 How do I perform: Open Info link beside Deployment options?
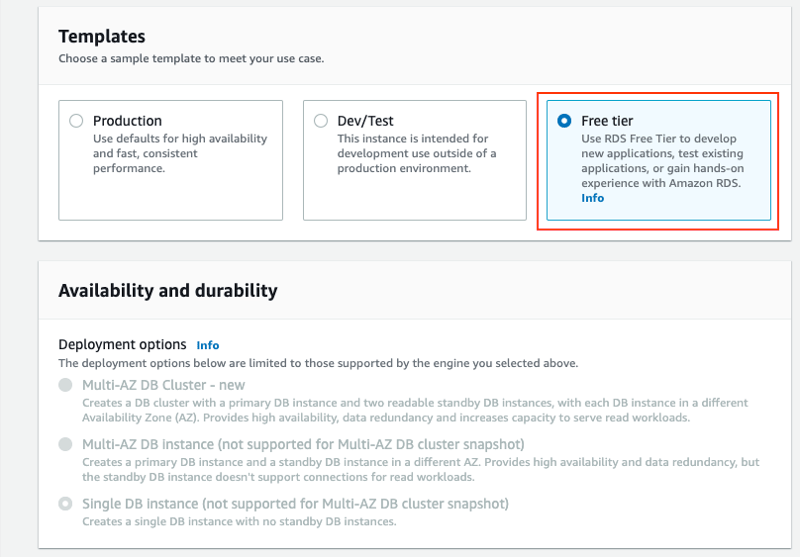pyautogui.click(x=208, y=345)
